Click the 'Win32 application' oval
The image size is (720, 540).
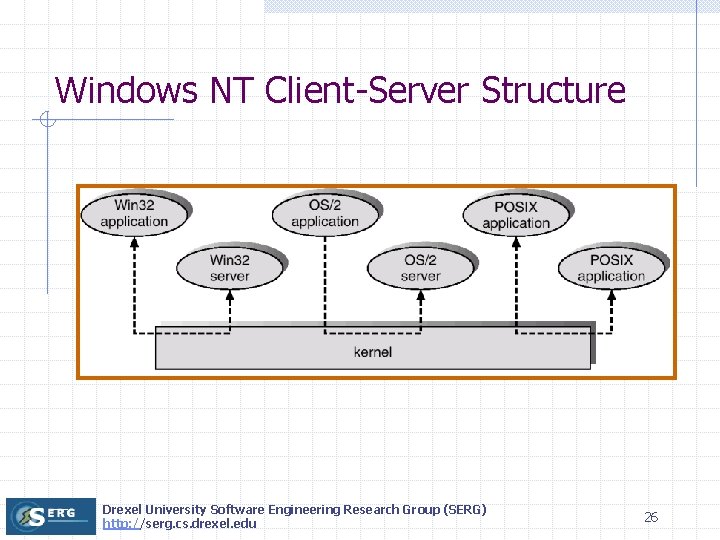tap(134, 214)
